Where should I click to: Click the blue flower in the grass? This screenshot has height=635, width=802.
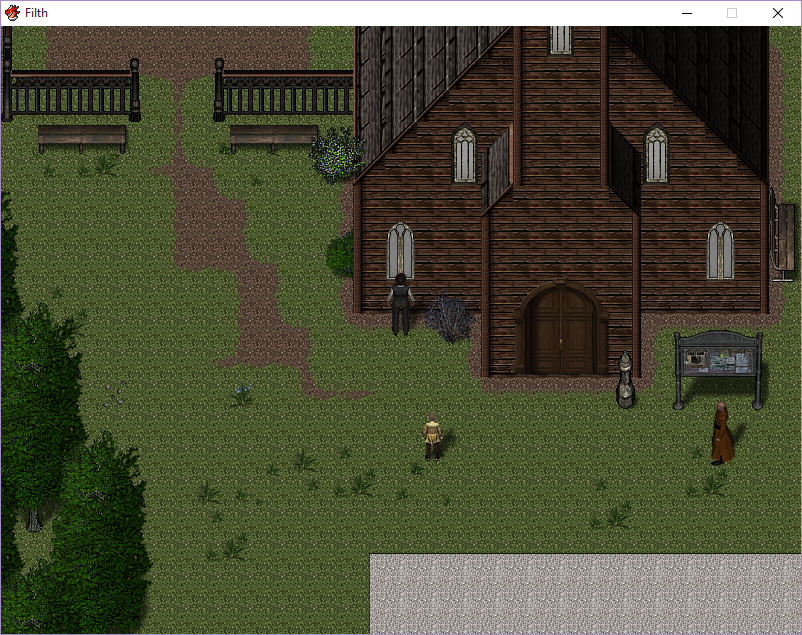[242, 395]
